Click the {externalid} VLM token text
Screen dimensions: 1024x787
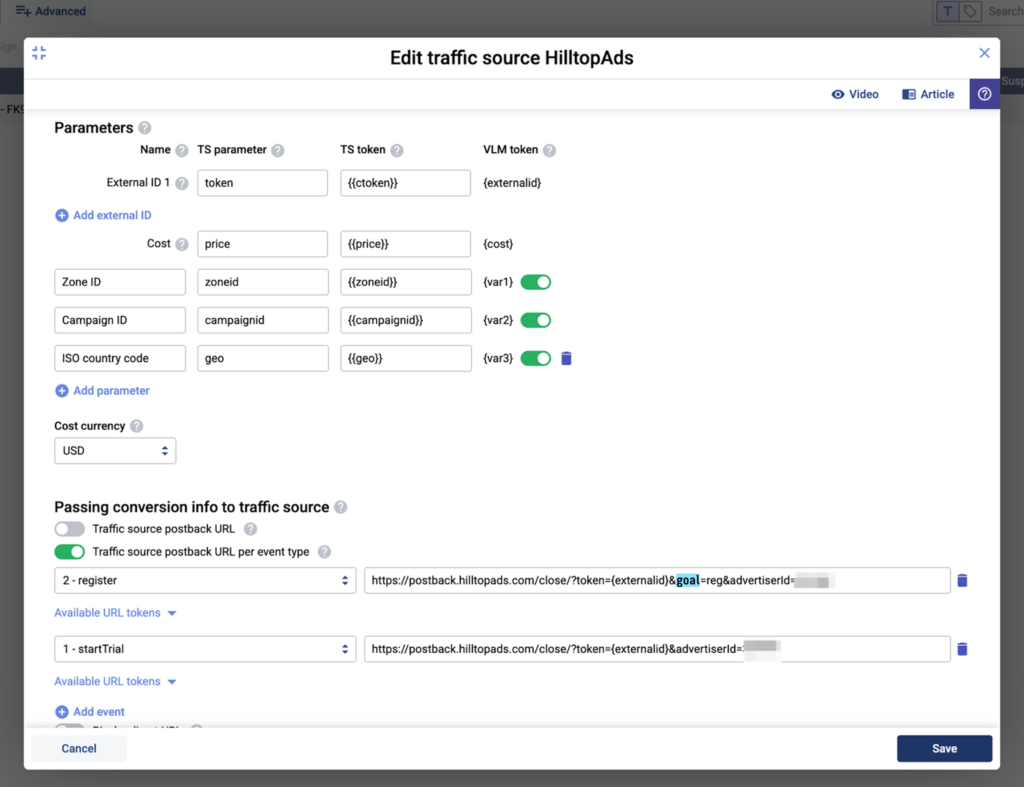pyautogui.click(x=512, y=183)
